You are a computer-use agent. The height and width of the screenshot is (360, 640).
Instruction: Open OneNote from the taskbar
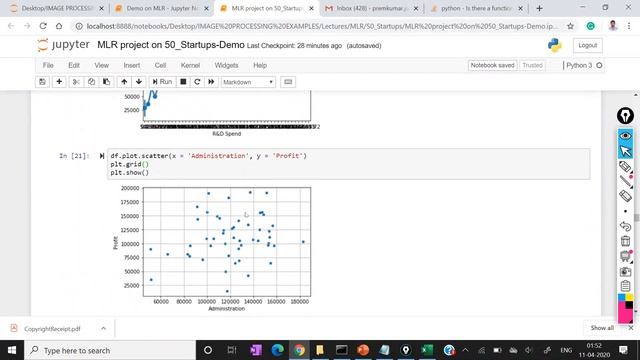pos(256,350)
